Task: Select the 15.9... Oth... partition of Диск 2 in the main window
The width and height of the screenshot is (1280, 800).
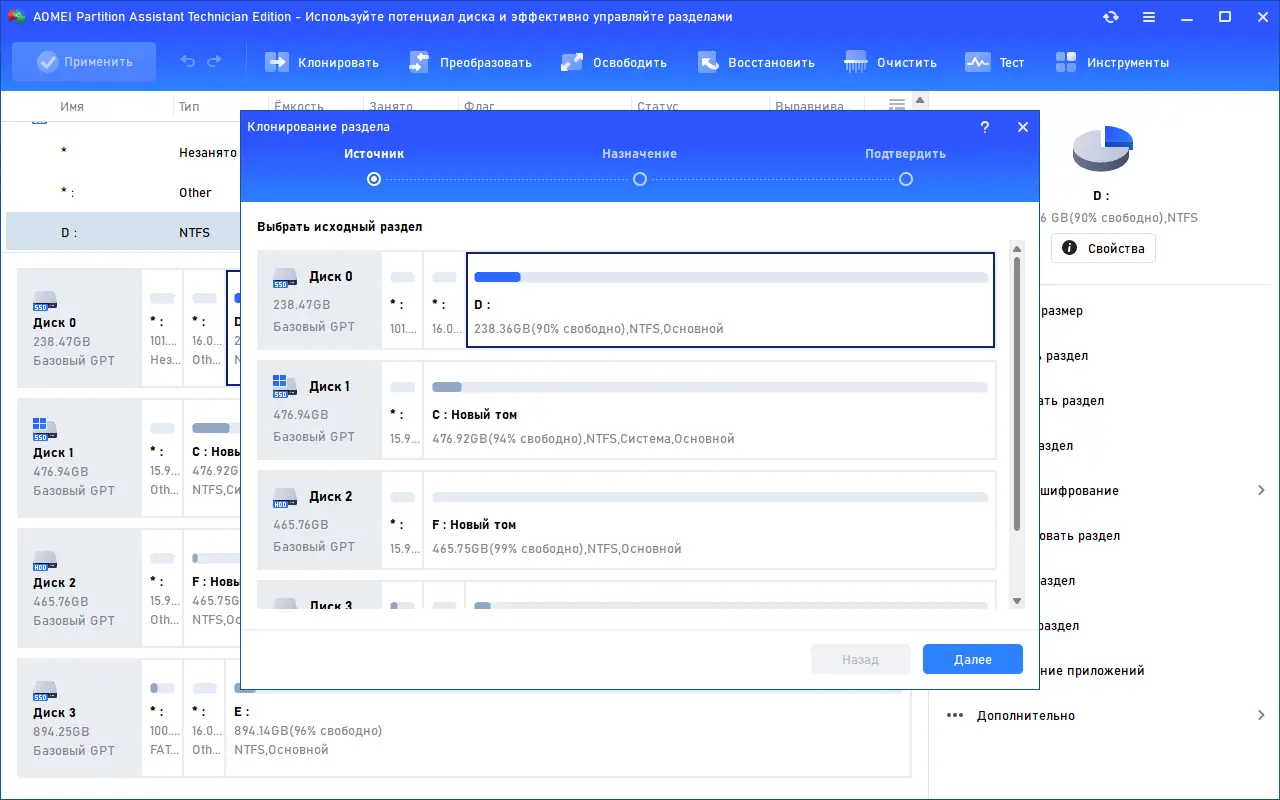Action: click(163, 588)
